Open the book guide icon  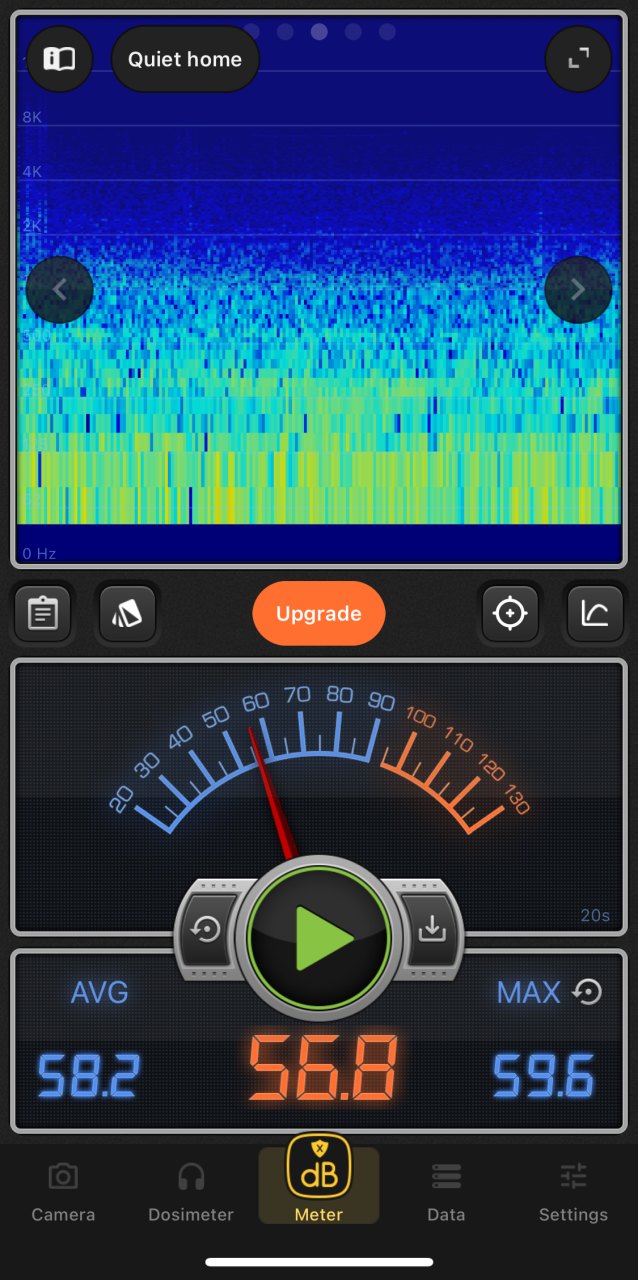pos(59,59)
